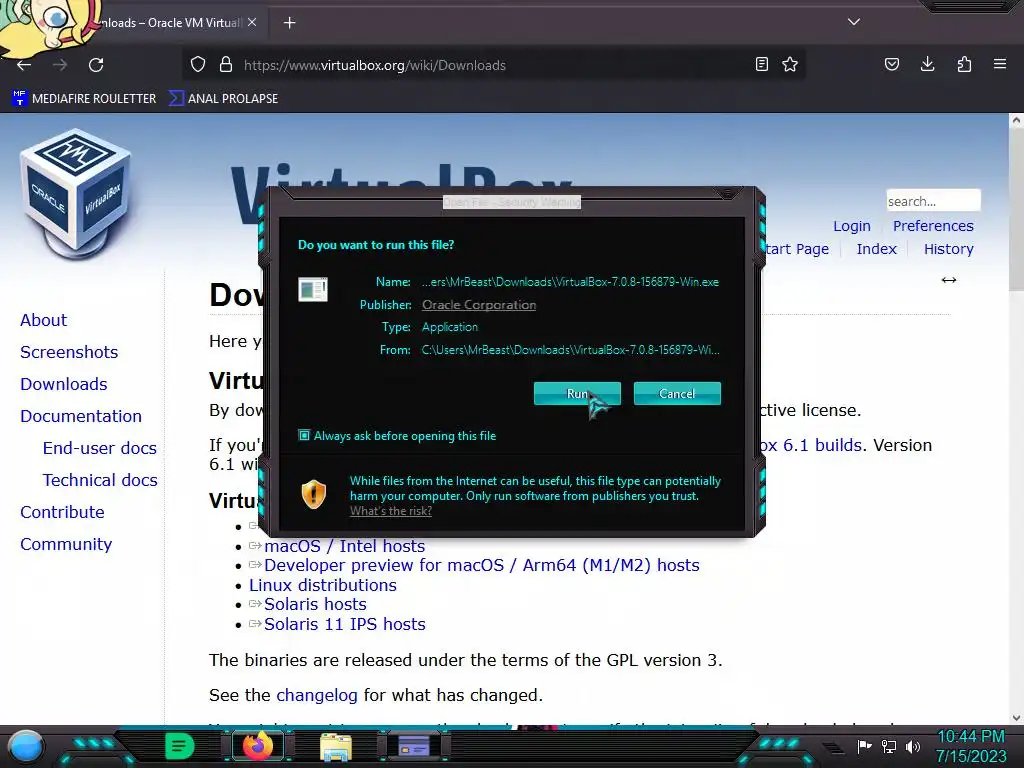Reload the VirtualBox downloads page
Viewport: 1024px width, 768px height.
[96, 65]
